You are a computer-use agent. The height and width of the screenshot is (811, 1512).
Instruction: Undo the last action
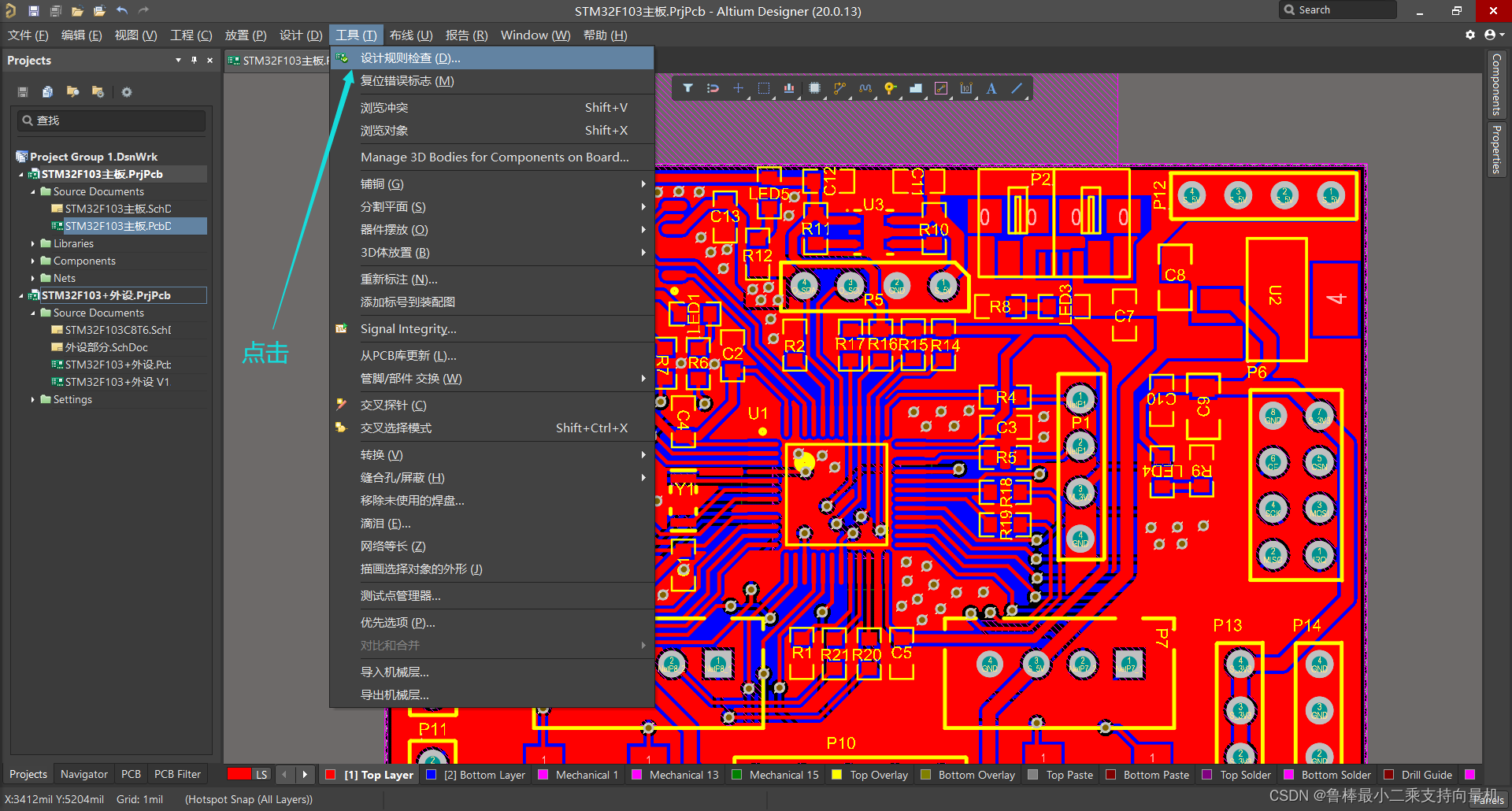click(x=122, y=11)
